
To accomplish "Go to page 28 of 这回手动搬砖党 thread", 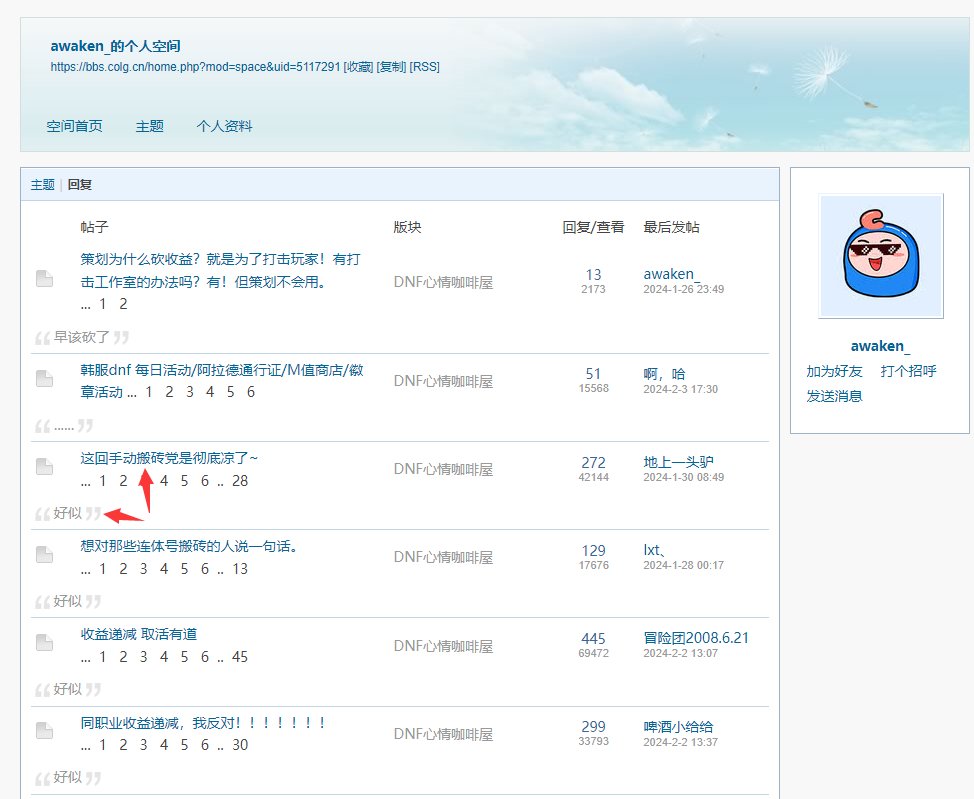I will pyautogui.click(x=239, y=481).
